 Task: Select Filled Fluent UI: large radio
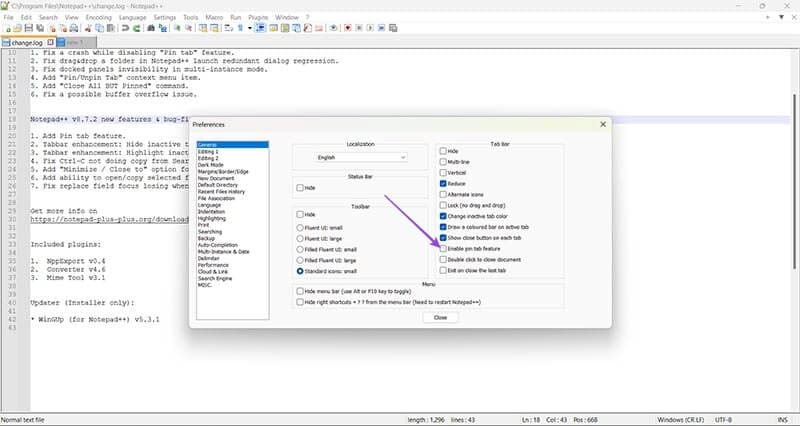coord(300,260)
